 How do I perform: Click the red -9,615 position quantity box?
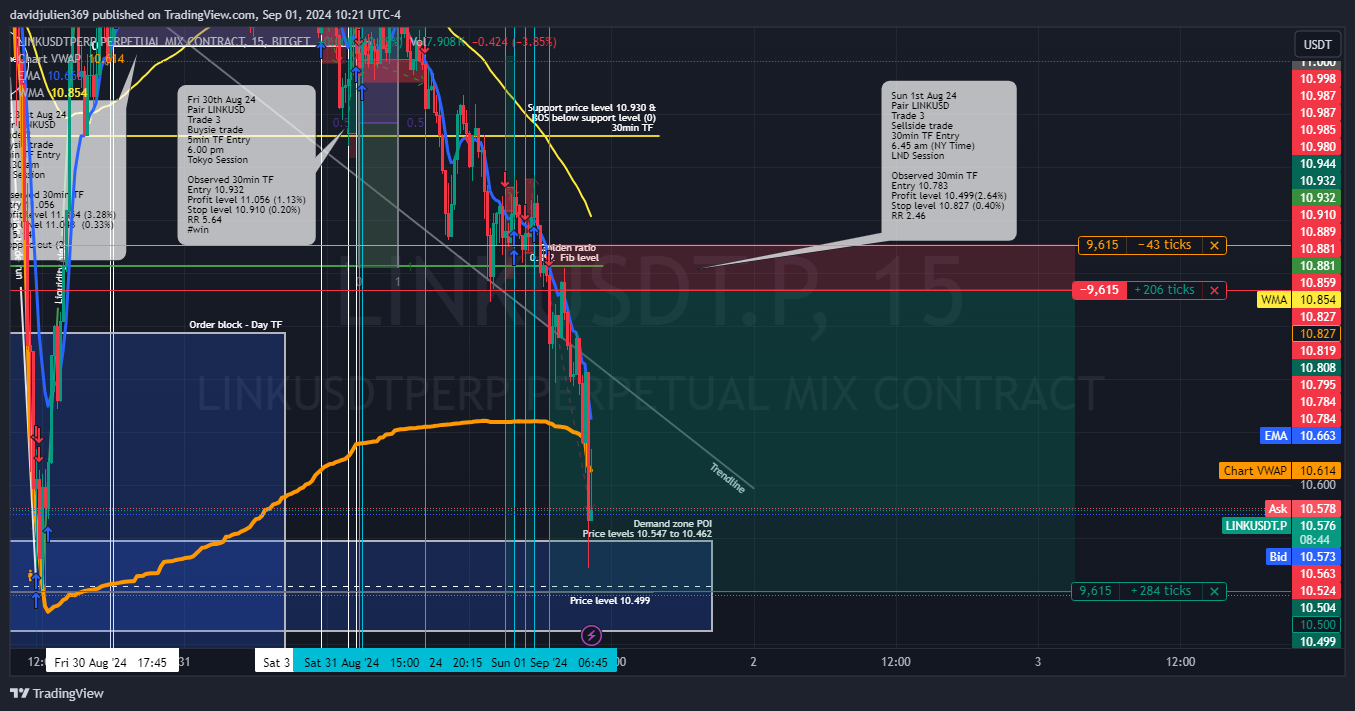click(1098, 290)
